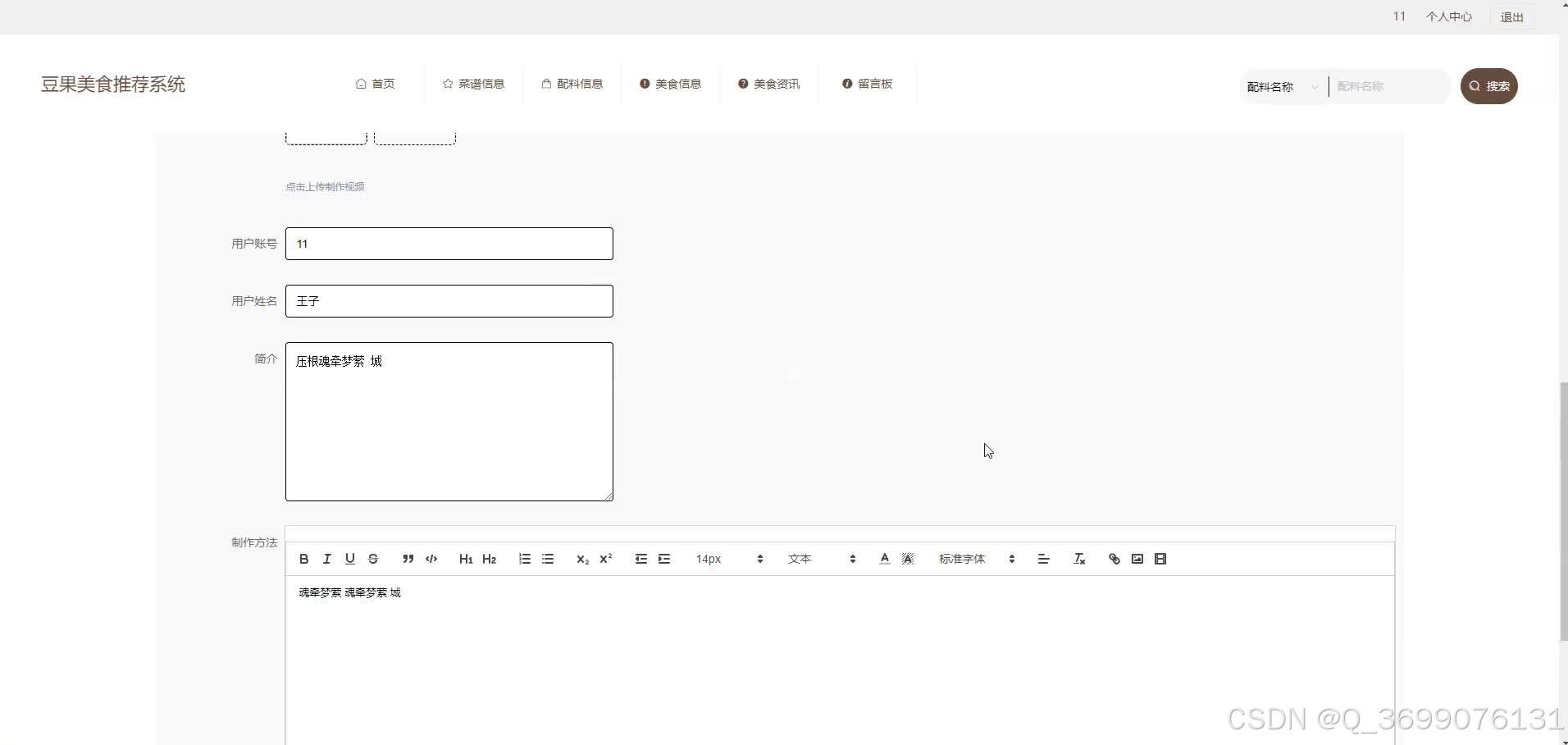Insert an image into 制作方法
Screen dimensions: 1568x745
tap(1137, 559)
